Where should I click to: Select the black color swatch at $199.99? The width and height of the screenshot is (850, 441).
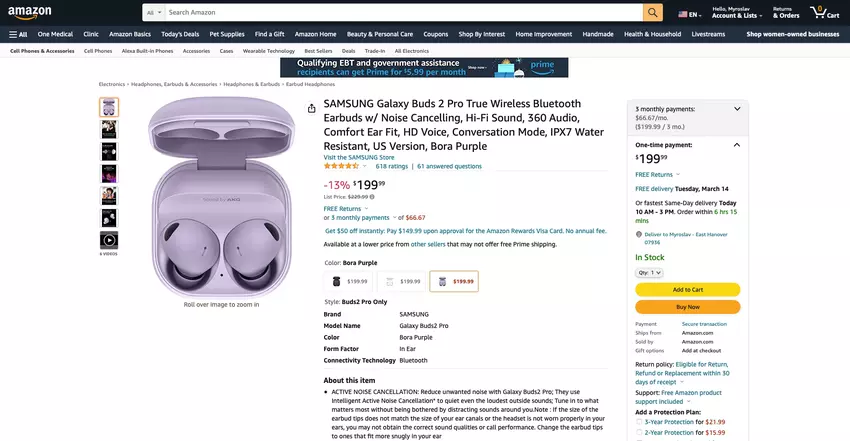(349, 281)
